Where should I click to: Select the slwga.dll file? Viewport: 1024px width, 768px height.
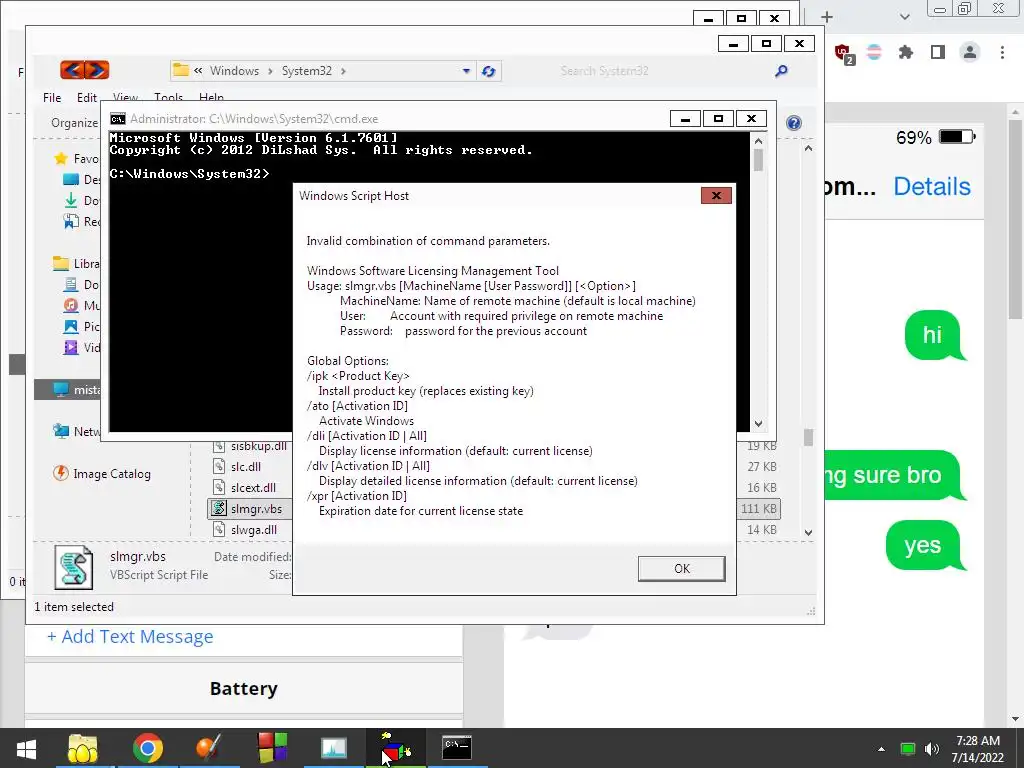(253, 530)
